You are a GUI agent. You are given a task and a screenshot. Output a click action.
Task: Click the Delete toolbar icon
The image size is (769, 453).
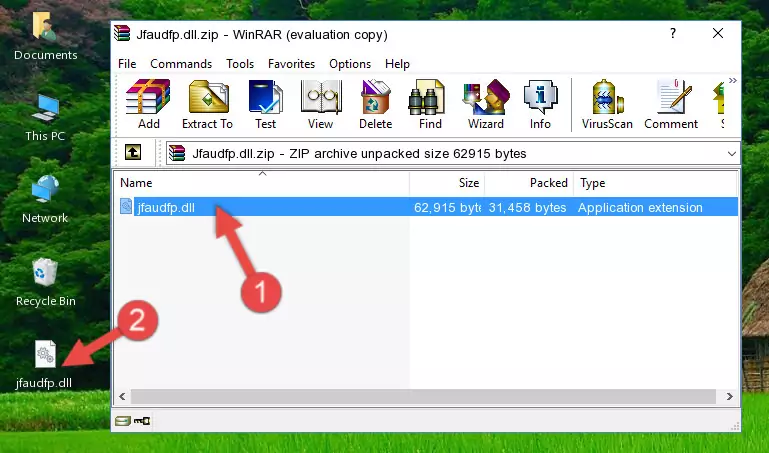pyautogui.click(x=376, y=104)
